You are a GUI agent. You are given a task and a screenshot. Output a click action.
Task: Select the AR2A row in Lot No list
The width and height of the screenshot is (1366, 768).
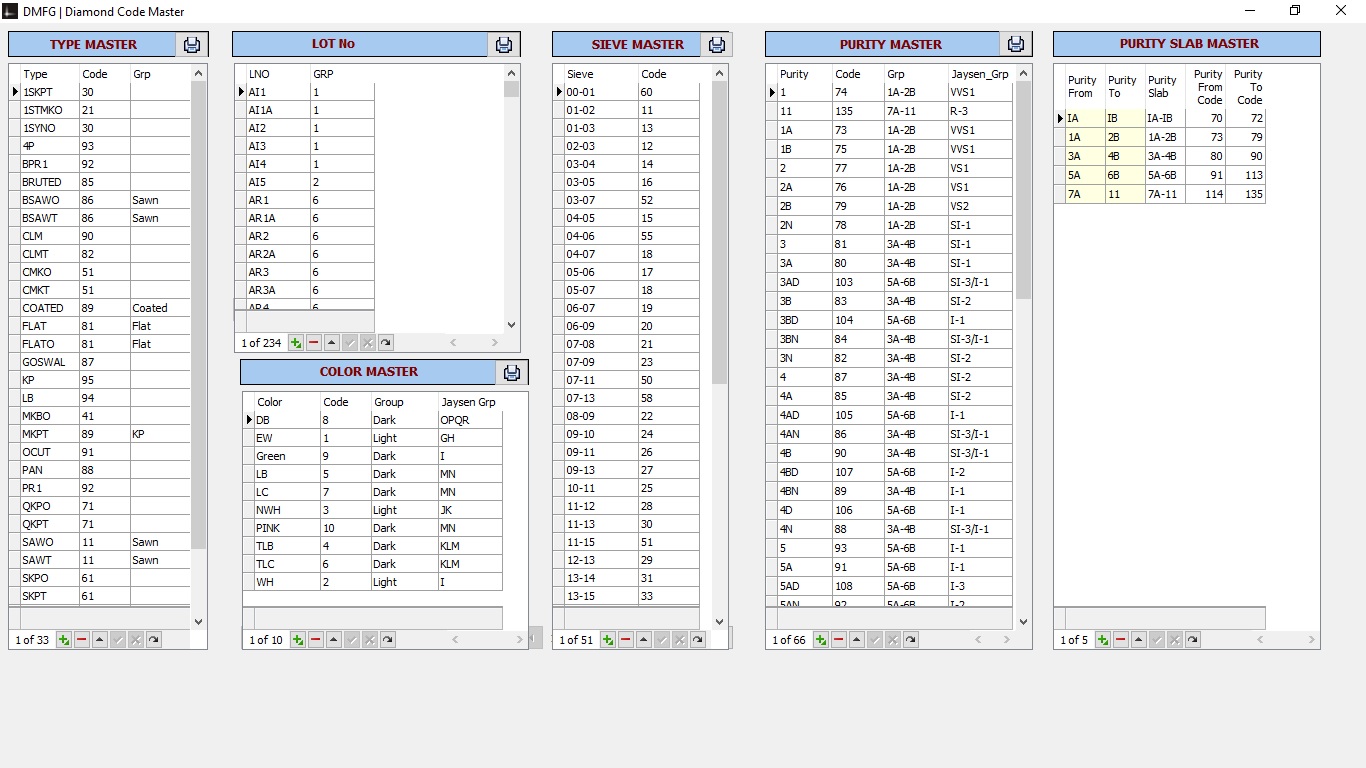(x=305, y=254)
